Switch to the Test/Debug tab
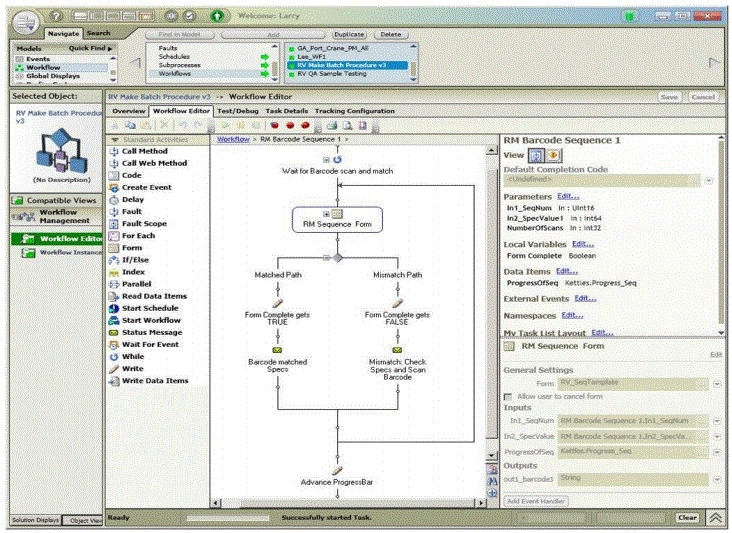Viewport: 732px width, 533px height. pos(238,111)
